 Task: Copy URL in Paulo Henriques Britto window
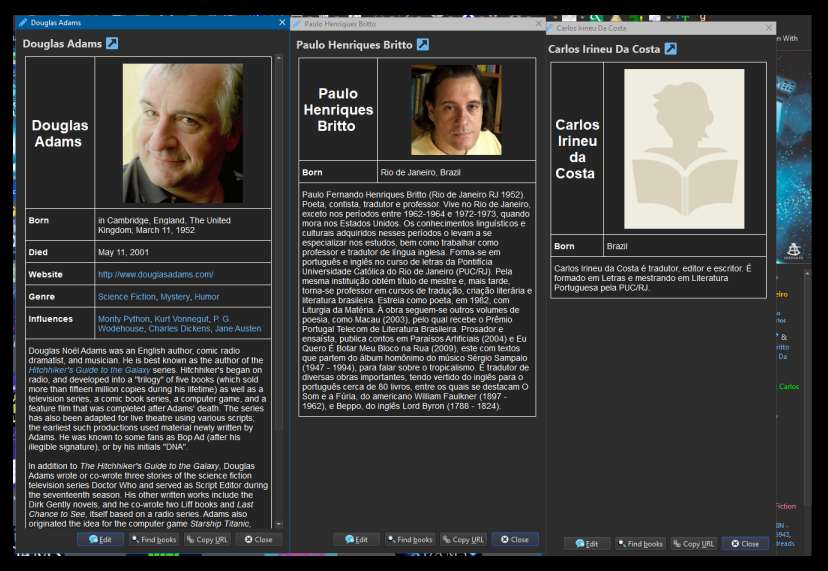tap(463, 539)
